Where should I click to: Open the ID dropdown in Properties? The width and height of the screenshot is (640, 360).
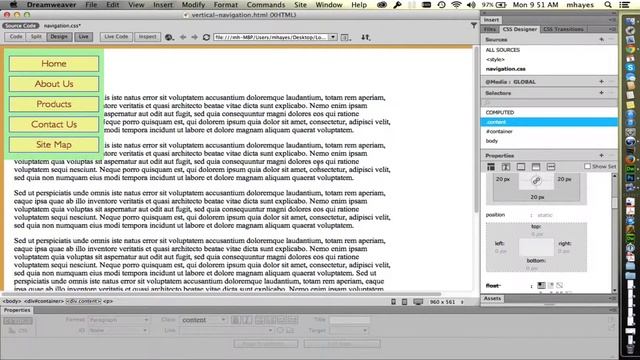[145, 330]
